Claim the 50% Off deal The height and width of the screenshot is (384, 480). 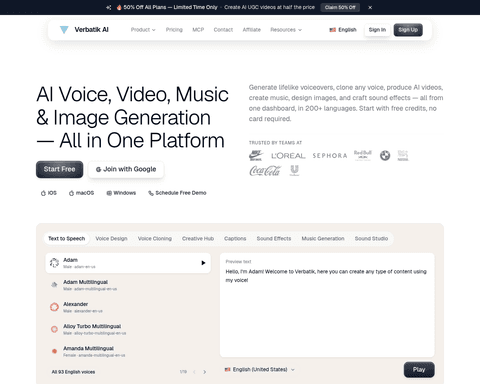tap(340, 7)
